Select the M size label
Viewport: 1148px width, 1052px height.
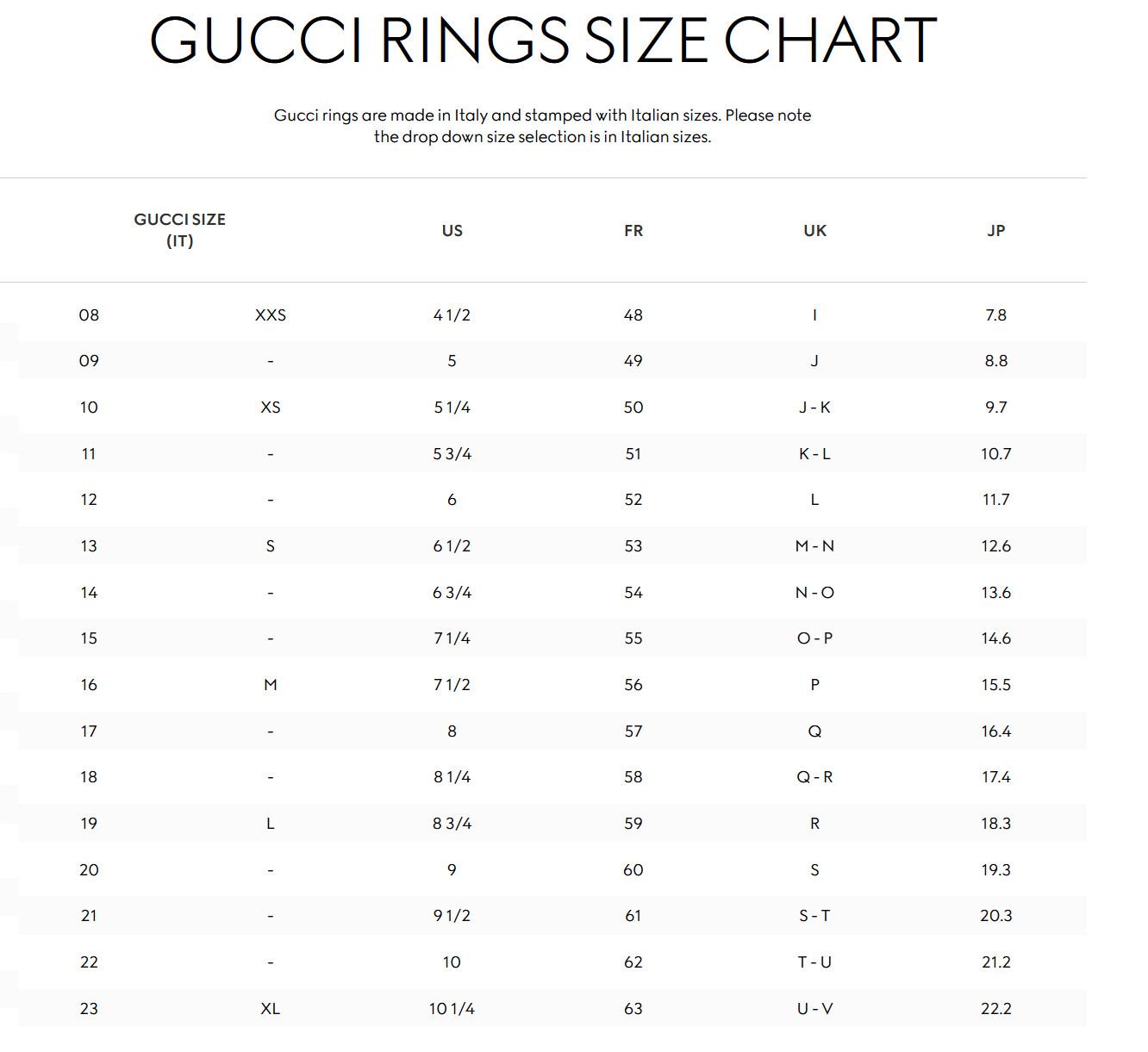coord(271,685)
